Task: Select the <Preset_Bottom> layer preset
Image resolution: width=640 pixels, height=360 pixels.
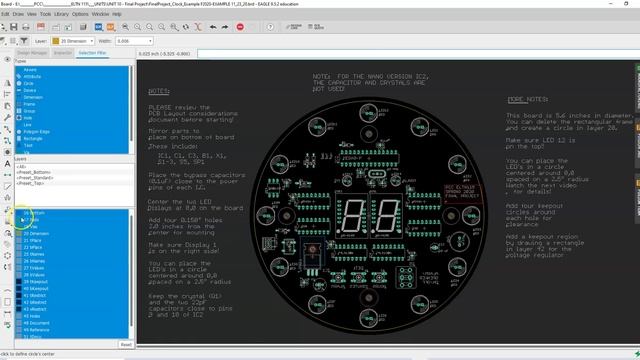Action: (x=34, y=172)
